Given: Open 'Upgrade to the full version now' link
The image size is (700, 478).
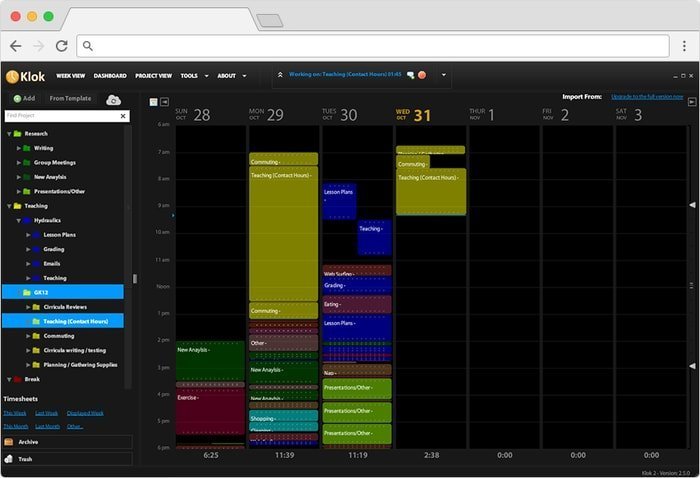Looking at the screenshot, I should pos(647,97).
